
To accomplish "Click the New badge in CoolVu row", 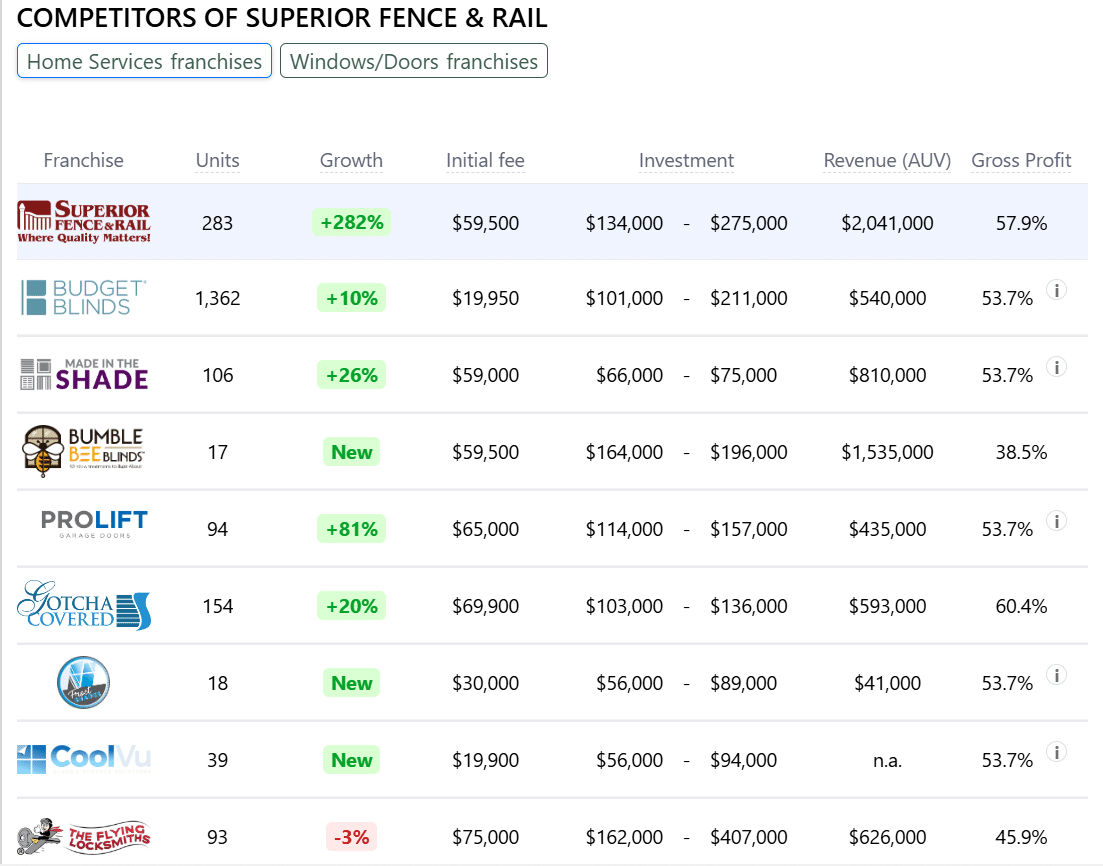I will (352, 760).
